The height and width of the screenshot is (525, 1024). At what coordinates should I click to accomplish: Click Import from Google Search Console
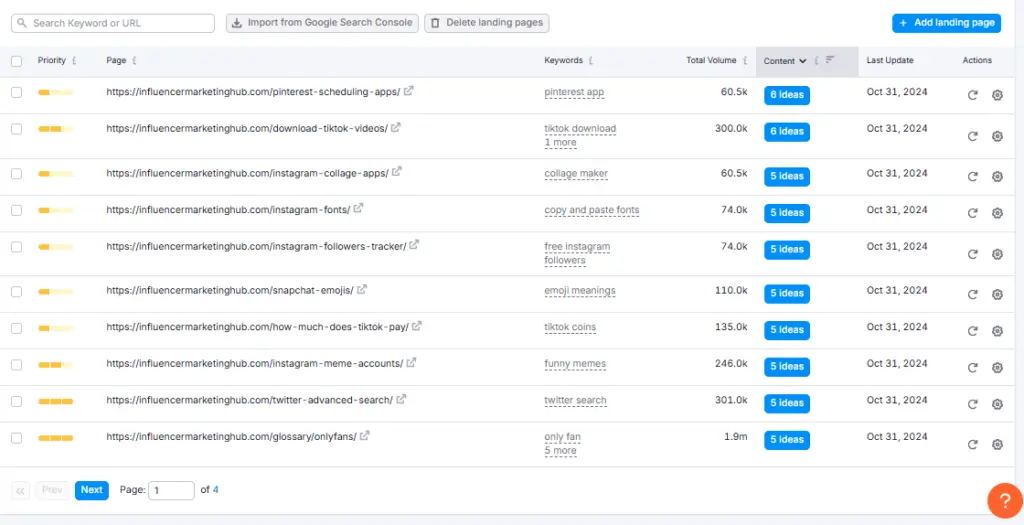321,23
